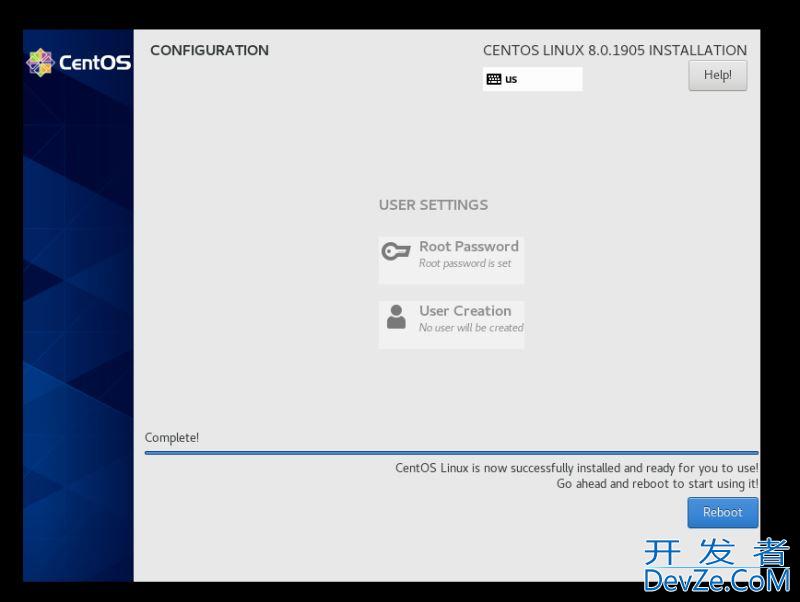
Task: Open Root Password settings
Action: tap(451, 260)
